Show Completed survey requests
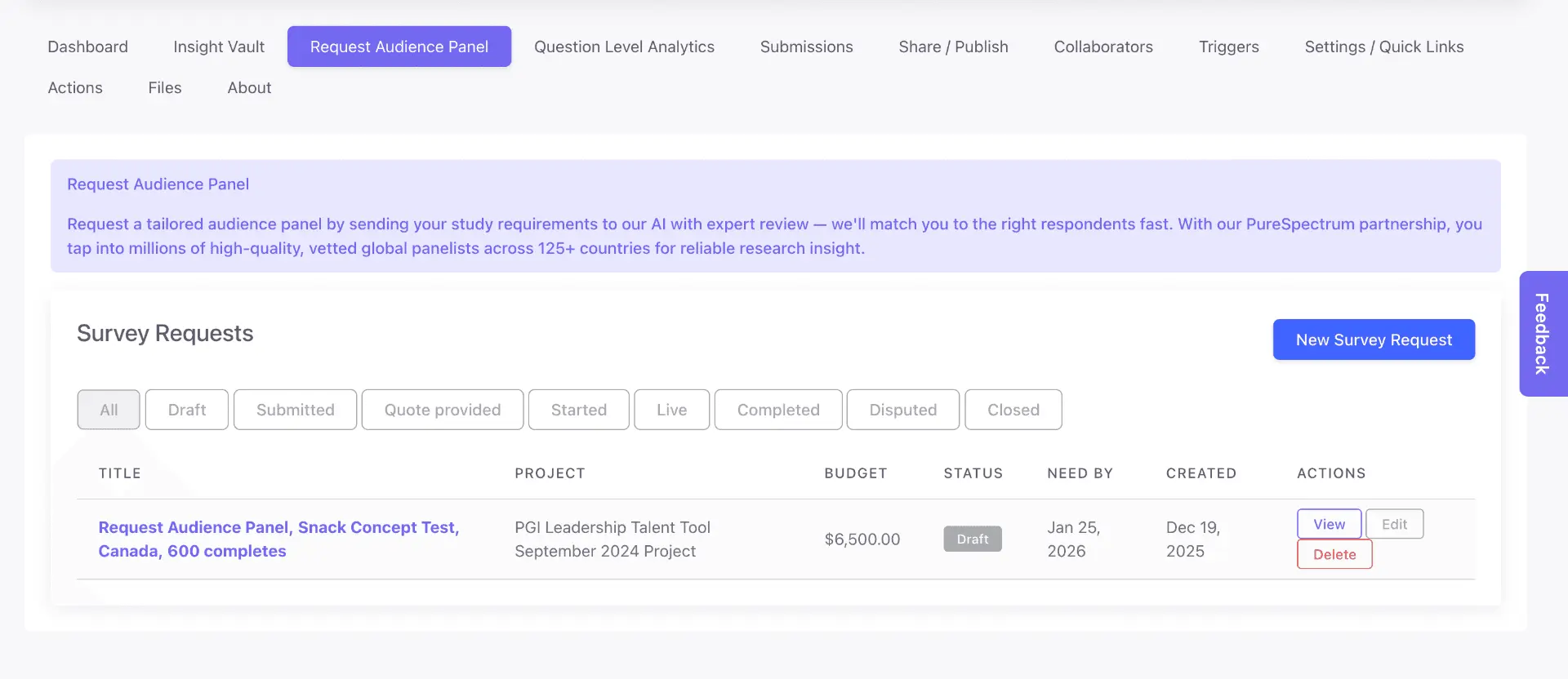Viewport: 1568px width, 679px height. click(x=778, y=410)
